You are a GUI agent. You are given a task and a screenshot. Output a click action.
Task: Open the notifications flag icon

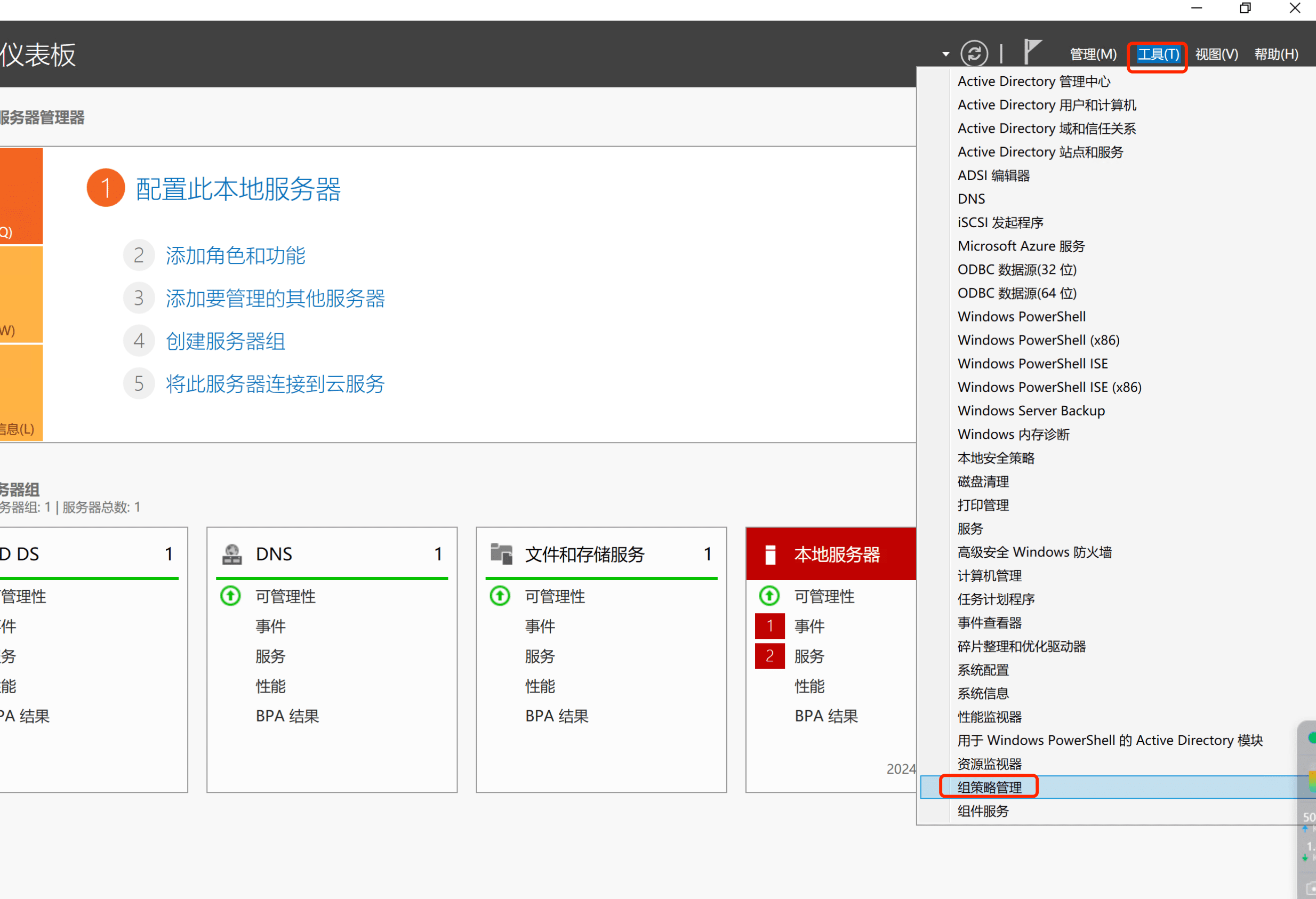click(1032, 52)
